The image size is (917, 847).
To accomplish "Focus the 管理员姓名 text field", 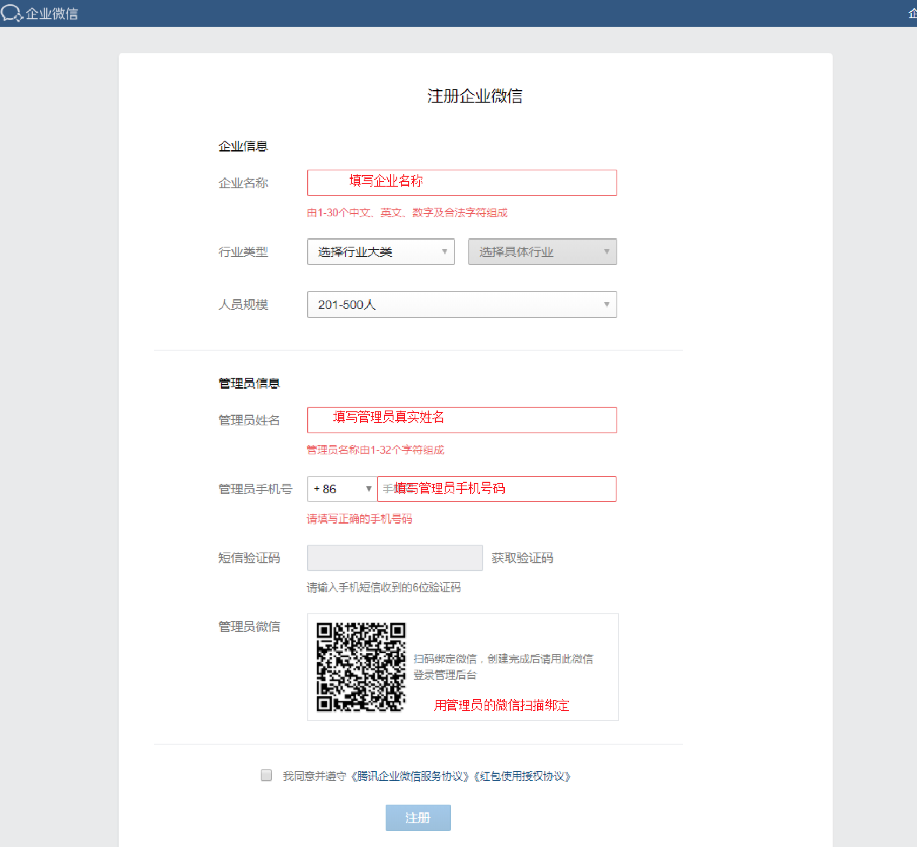I will pos(461,419).
